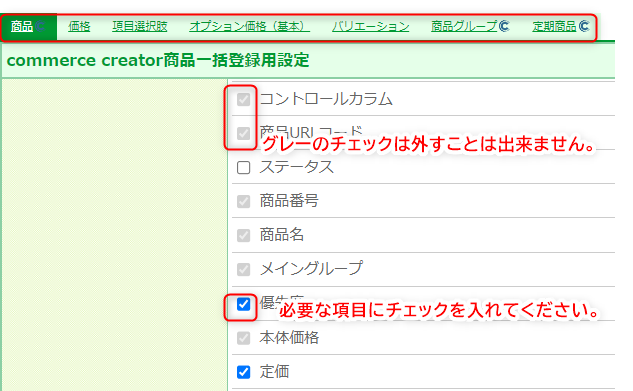Uncheck the 定価 checkbox
The width and height of the screenshot is (633, 391).
click(x=243, y=372)
